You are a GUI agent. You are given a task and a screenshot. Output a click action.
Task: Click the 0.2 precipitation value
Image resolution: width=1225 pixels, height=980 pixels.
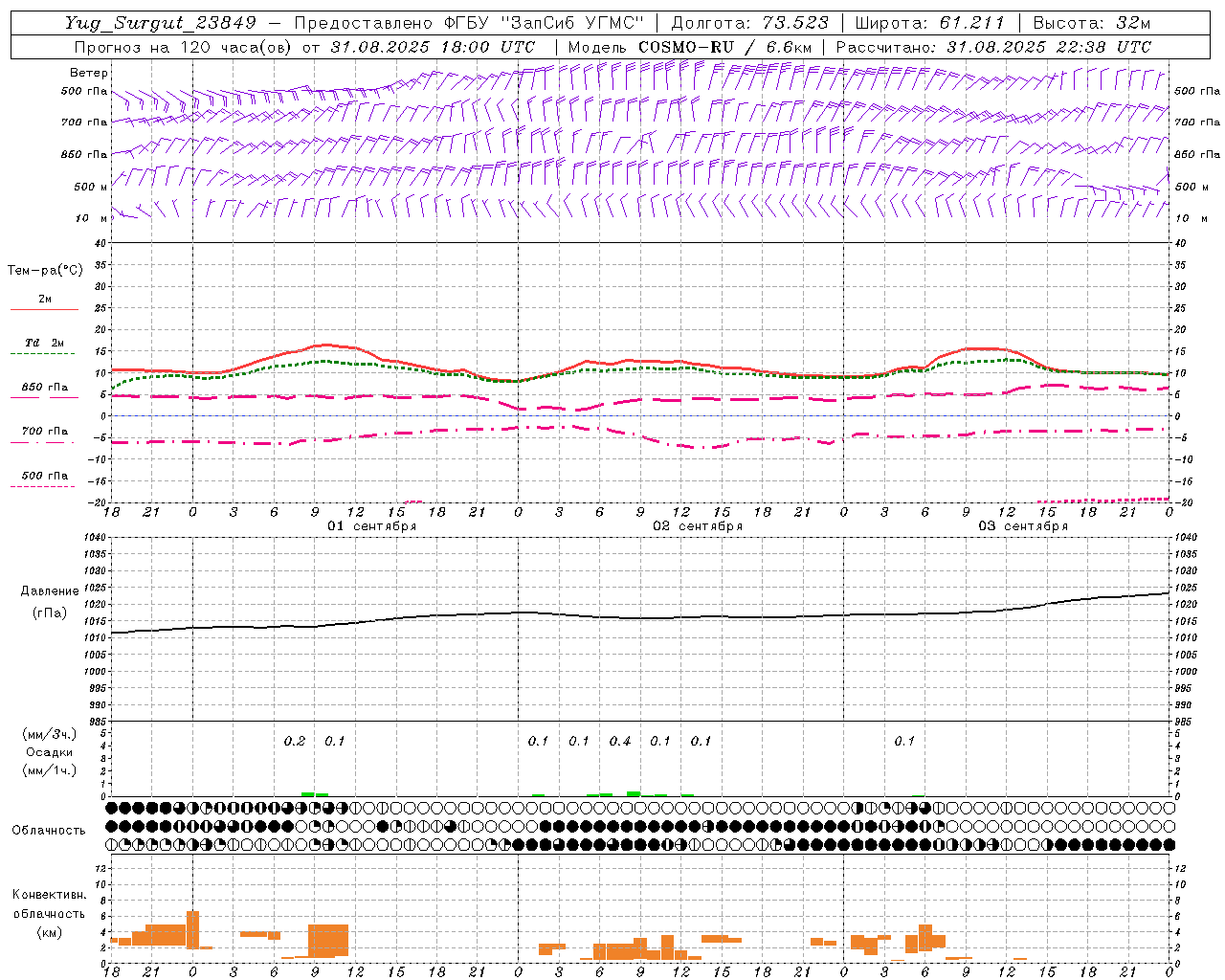pyautogui.click(x=295, y=742)
